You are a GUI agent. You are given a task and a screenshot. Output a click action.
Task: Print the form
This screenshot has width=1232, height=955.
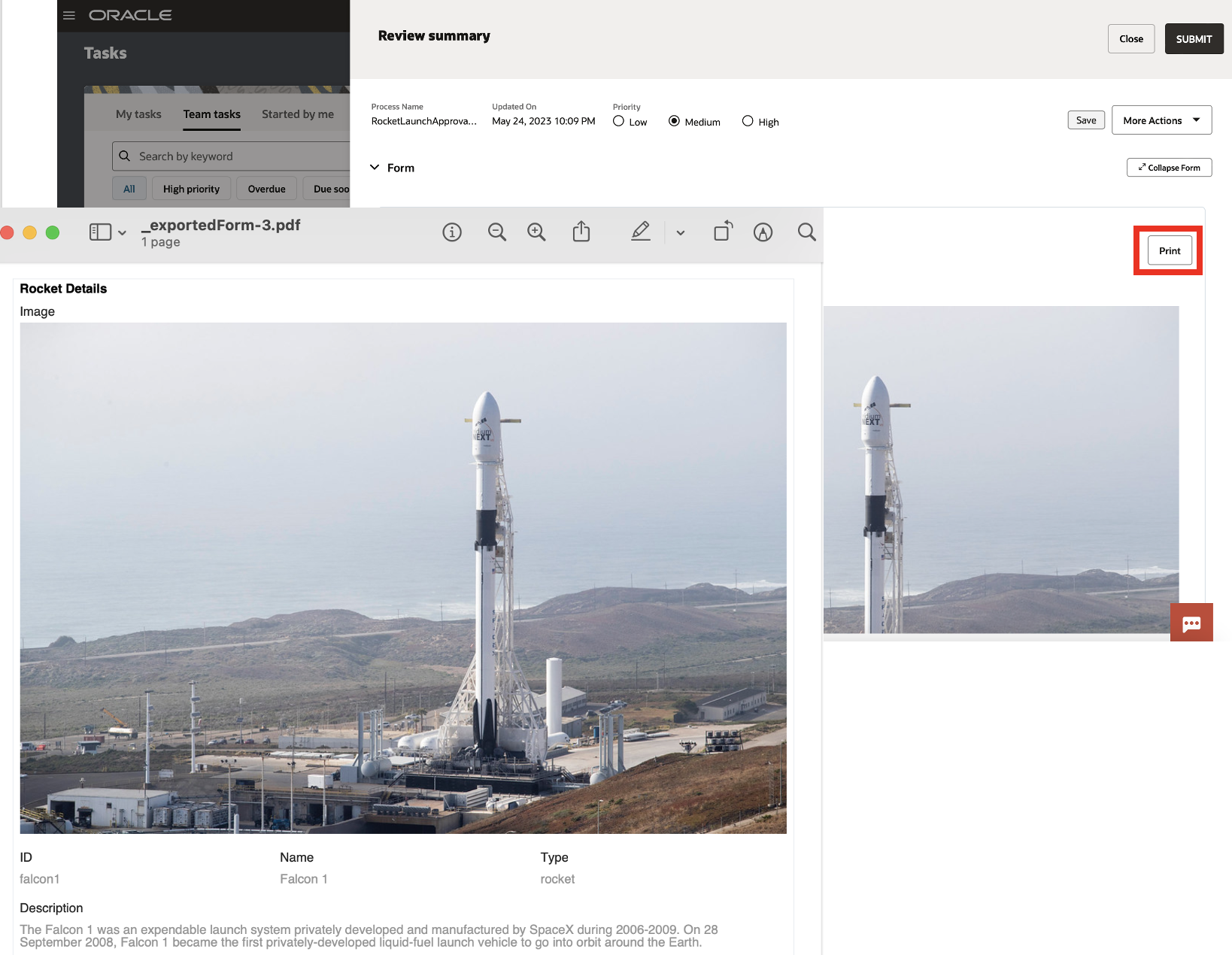(x=1170, y=250)
